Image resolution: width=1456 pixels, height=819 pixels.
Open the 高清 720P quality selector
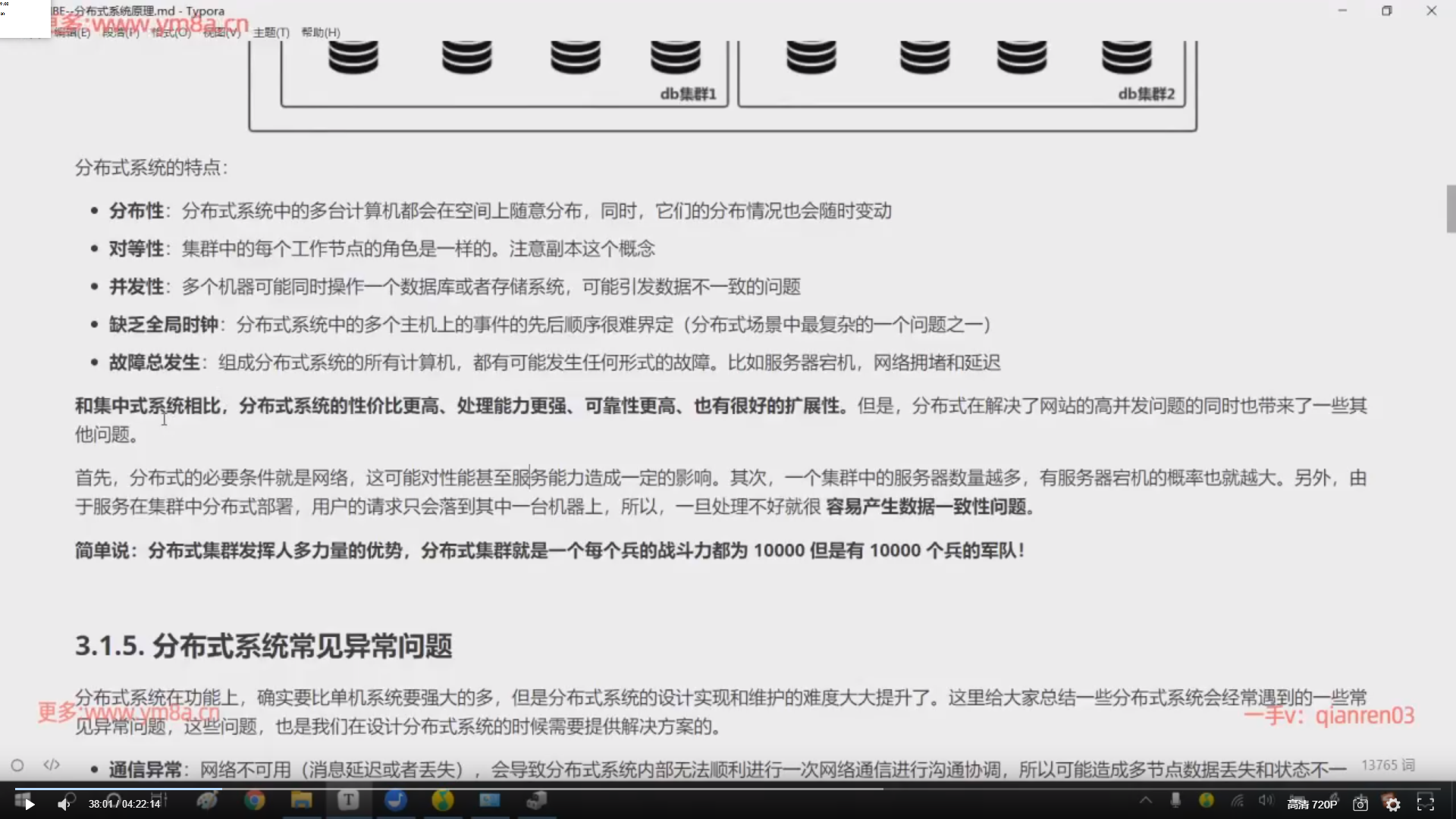click(x=1312, y=805)
